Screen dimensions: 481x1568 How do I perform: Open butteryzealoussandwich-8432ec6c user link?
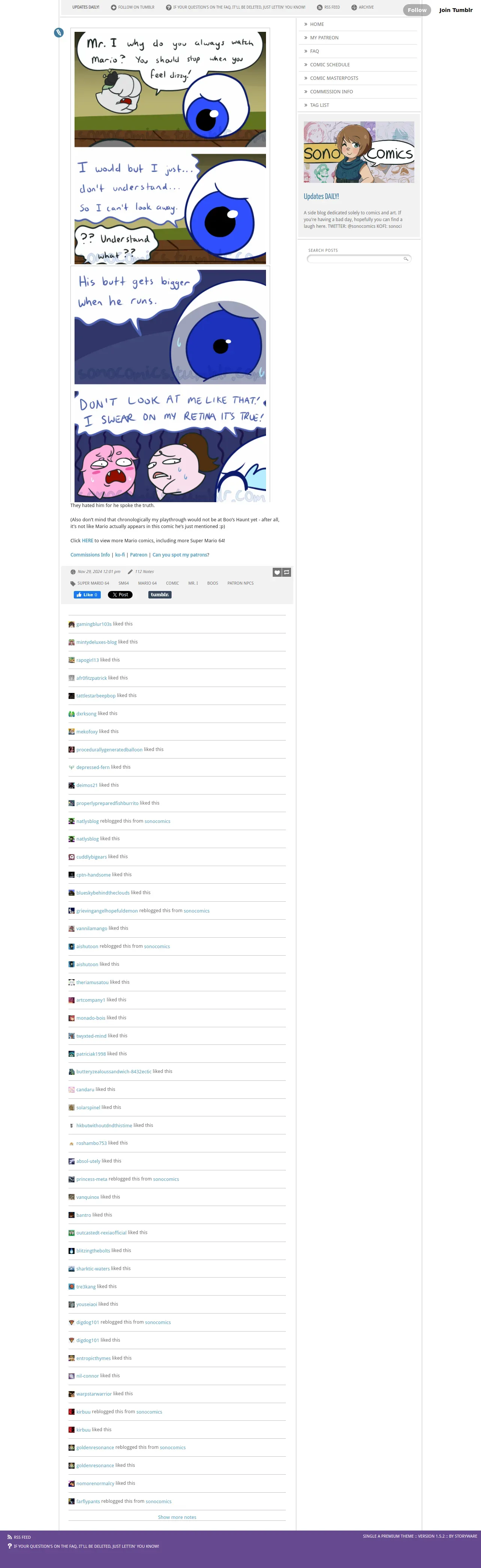coord(114,1071)
